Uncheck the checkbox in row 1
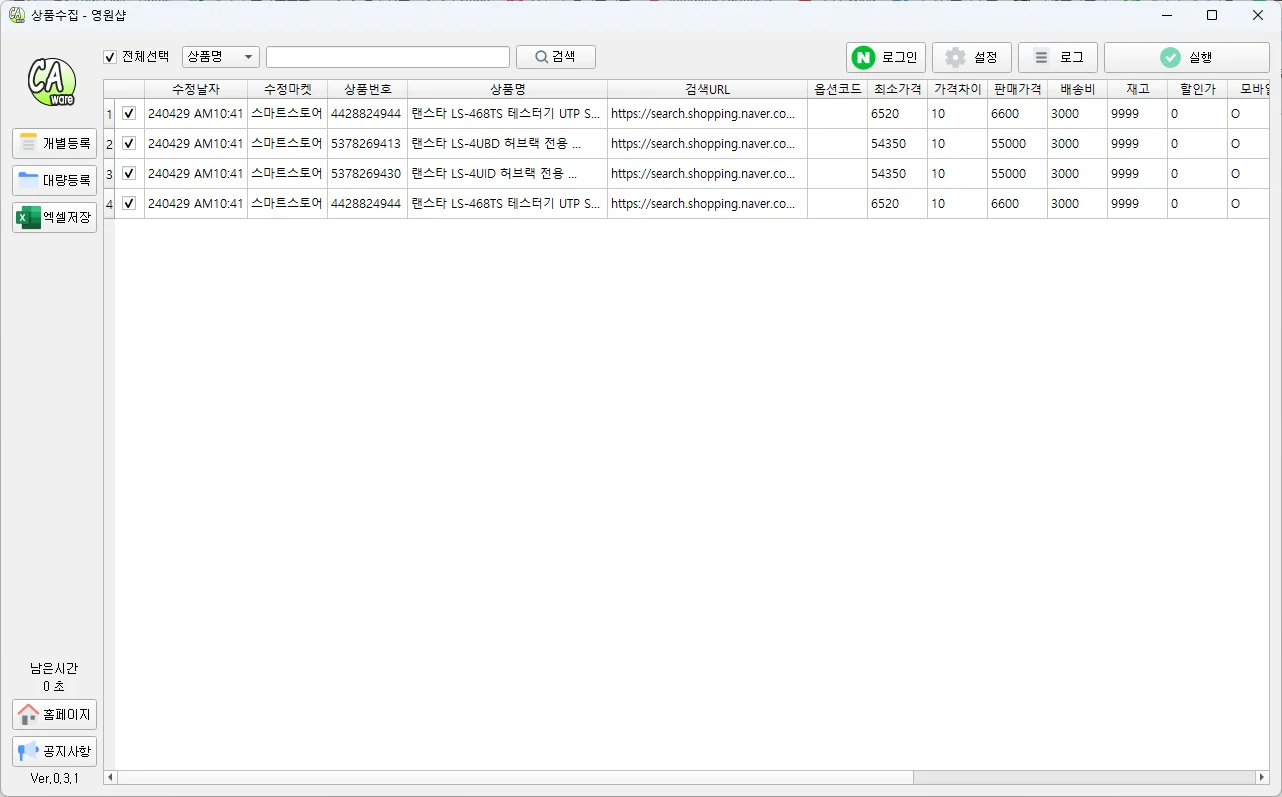Screen dimensions: 1282x797 coord(129,114)
